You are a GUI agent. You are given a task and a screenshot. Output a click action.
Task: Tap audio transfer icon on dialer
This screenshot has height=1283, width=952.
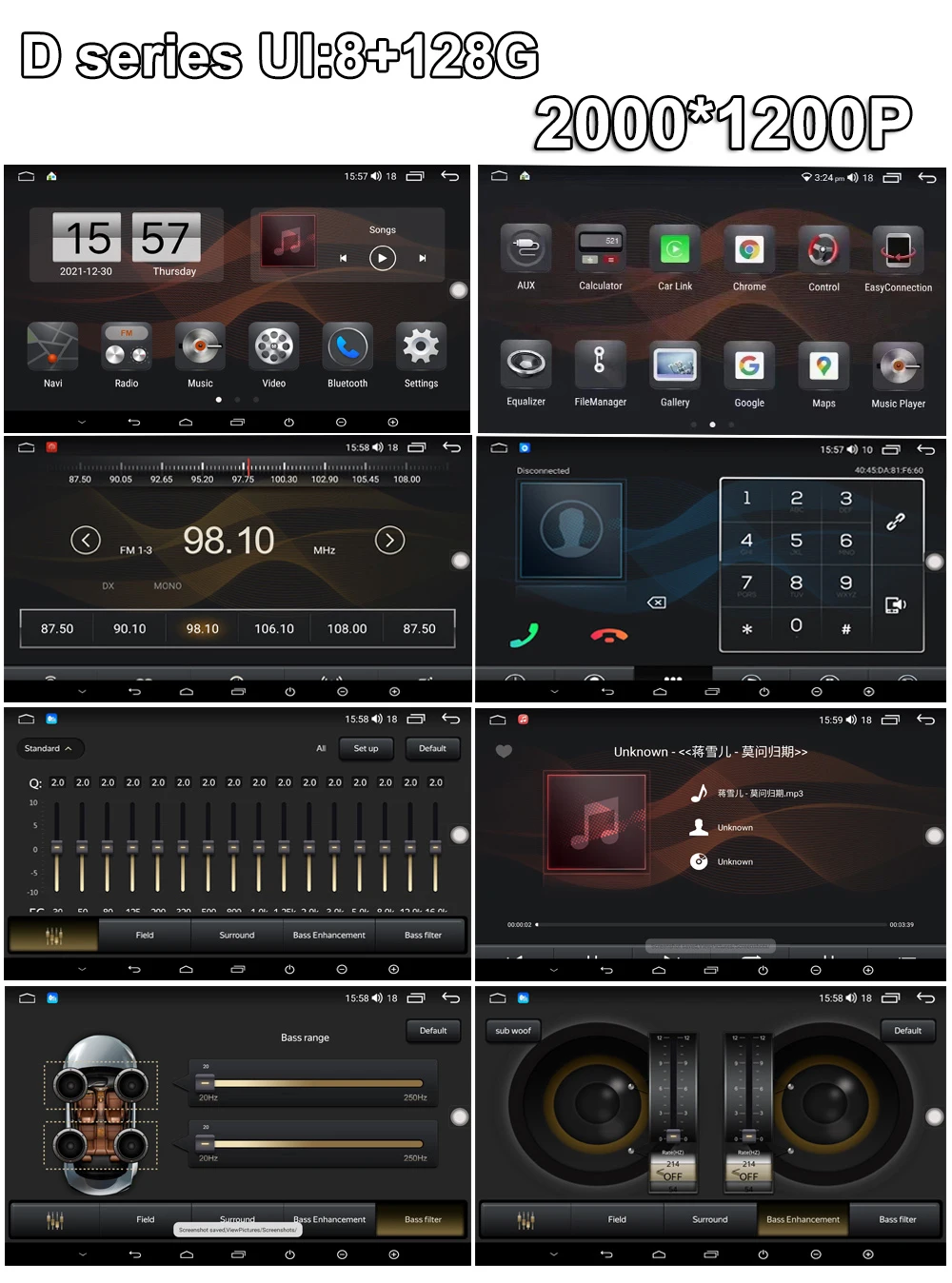click(x=895, y=604)
